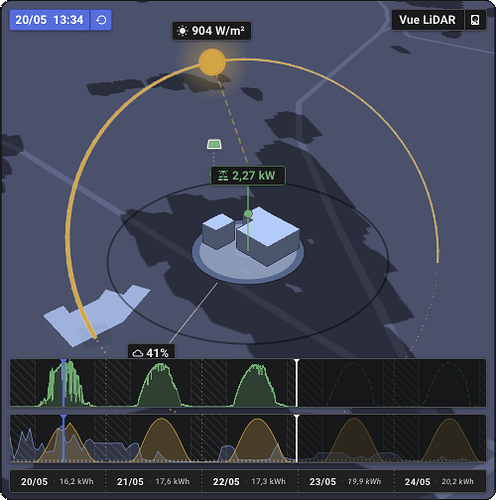The height and width of the screenshot is (500, 496).
Task: Click the green node atop the building
Action: 248,213
